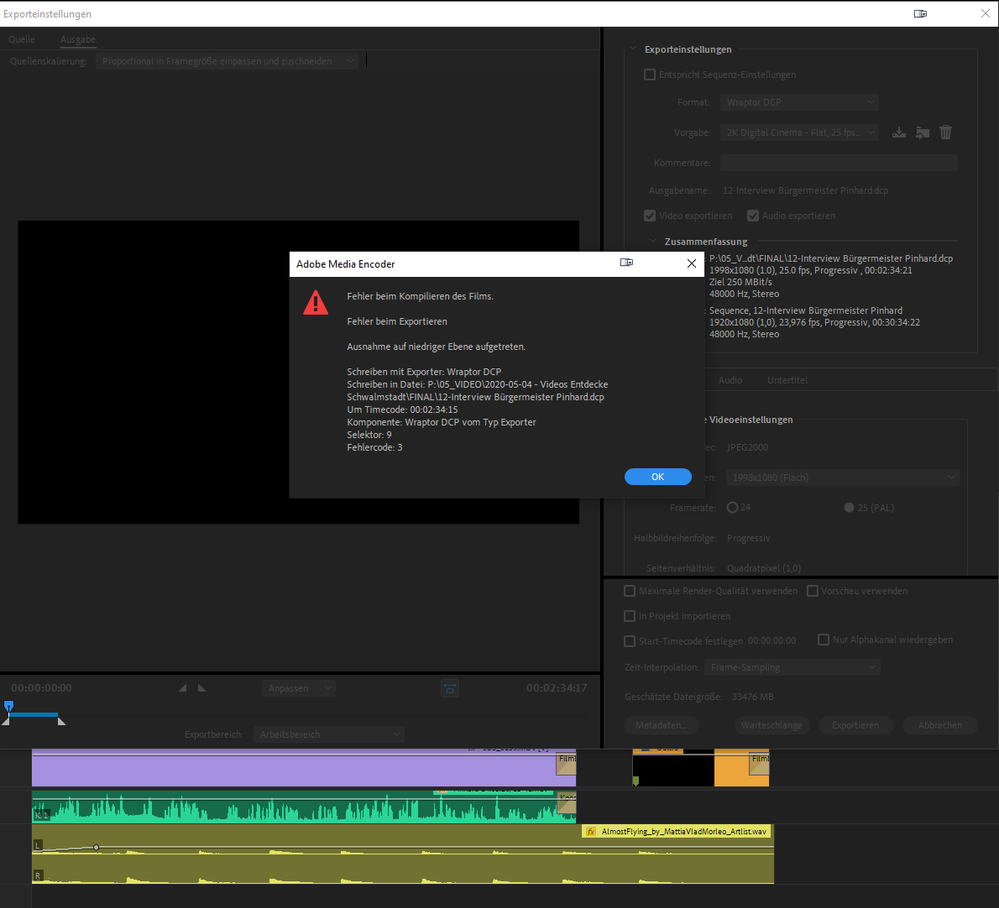This screenshot has width=999, height=908.
Task: Open the Anpassen zoom dropdown
Action: point(298,688)
